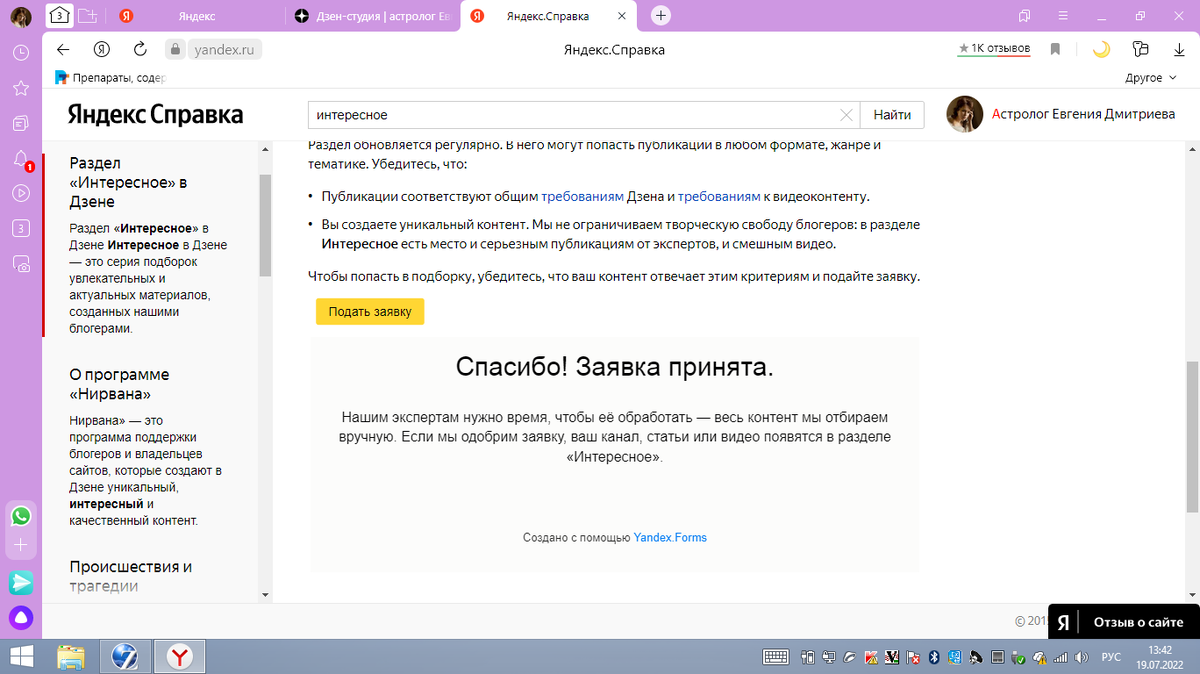1200x674 pixels.
Task: Open history clock icon in sidebar
Action: 20,52
